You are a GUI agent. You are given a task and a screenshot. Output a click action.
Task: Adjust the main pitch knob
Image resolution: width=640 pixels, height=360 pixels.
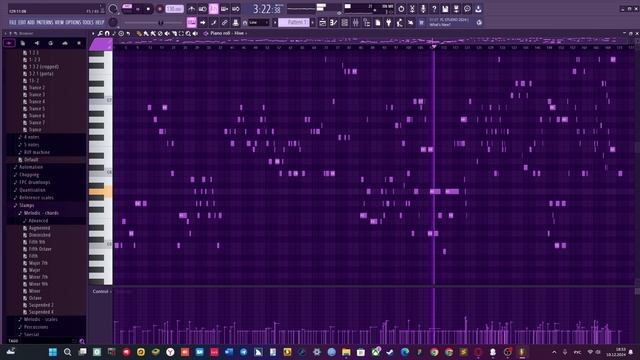[113, 22]
